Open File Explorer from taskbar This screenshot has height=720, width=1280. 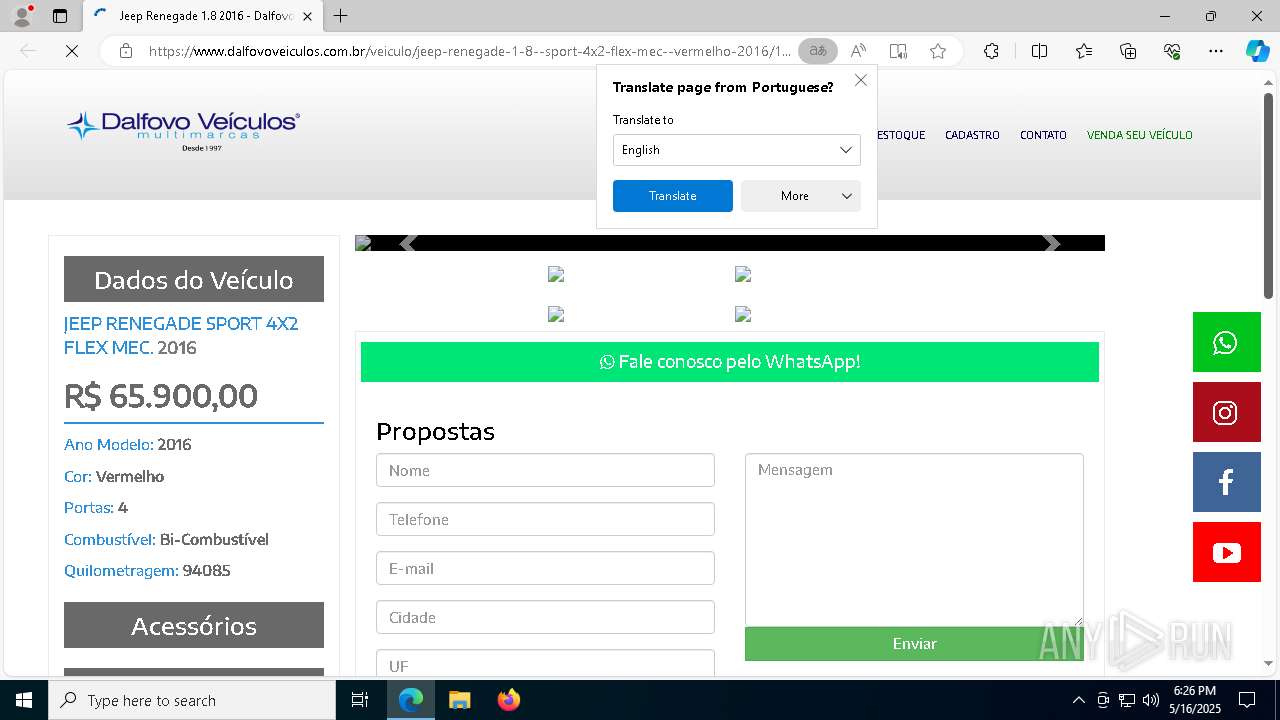(460, 700)
